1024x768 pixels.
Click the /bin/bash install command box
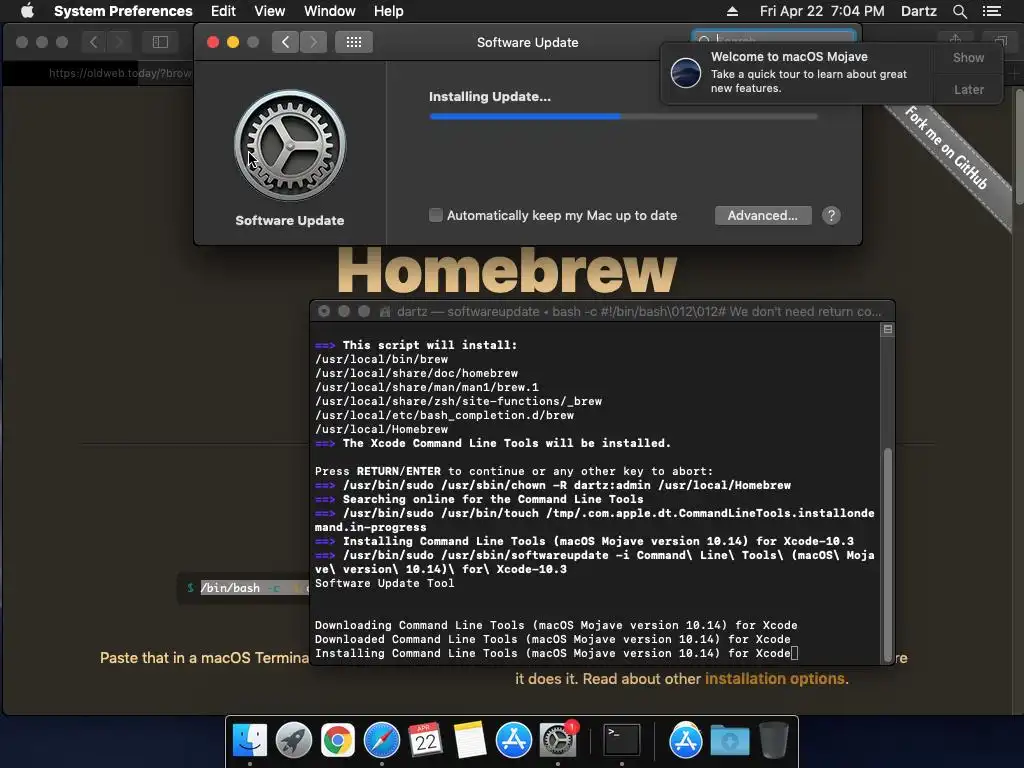tap(244, 588)
